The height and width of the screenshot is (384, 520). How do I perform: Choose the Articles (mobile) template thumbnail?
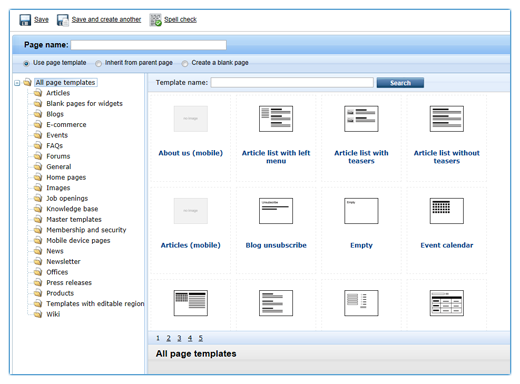click(x=191, y=211)
